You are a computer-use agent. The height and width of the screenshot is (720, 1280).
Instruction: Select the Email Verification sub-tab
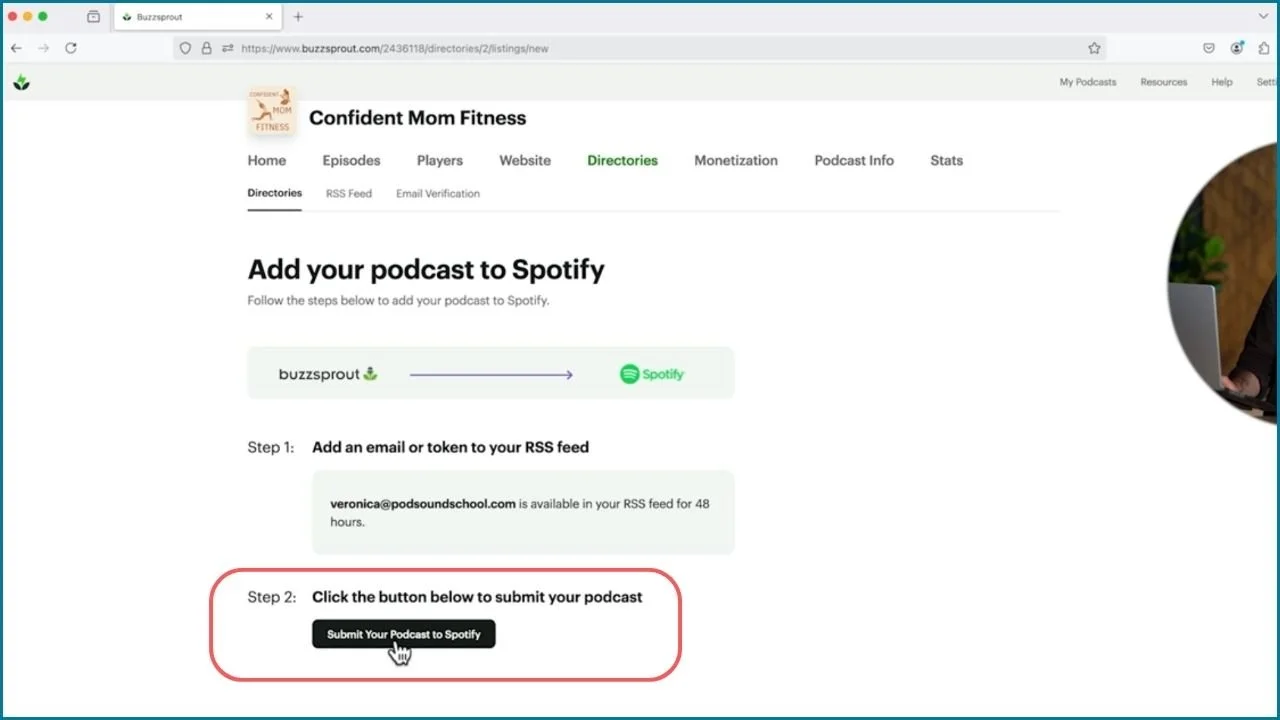pyautogui.click(x=438, y=194)
